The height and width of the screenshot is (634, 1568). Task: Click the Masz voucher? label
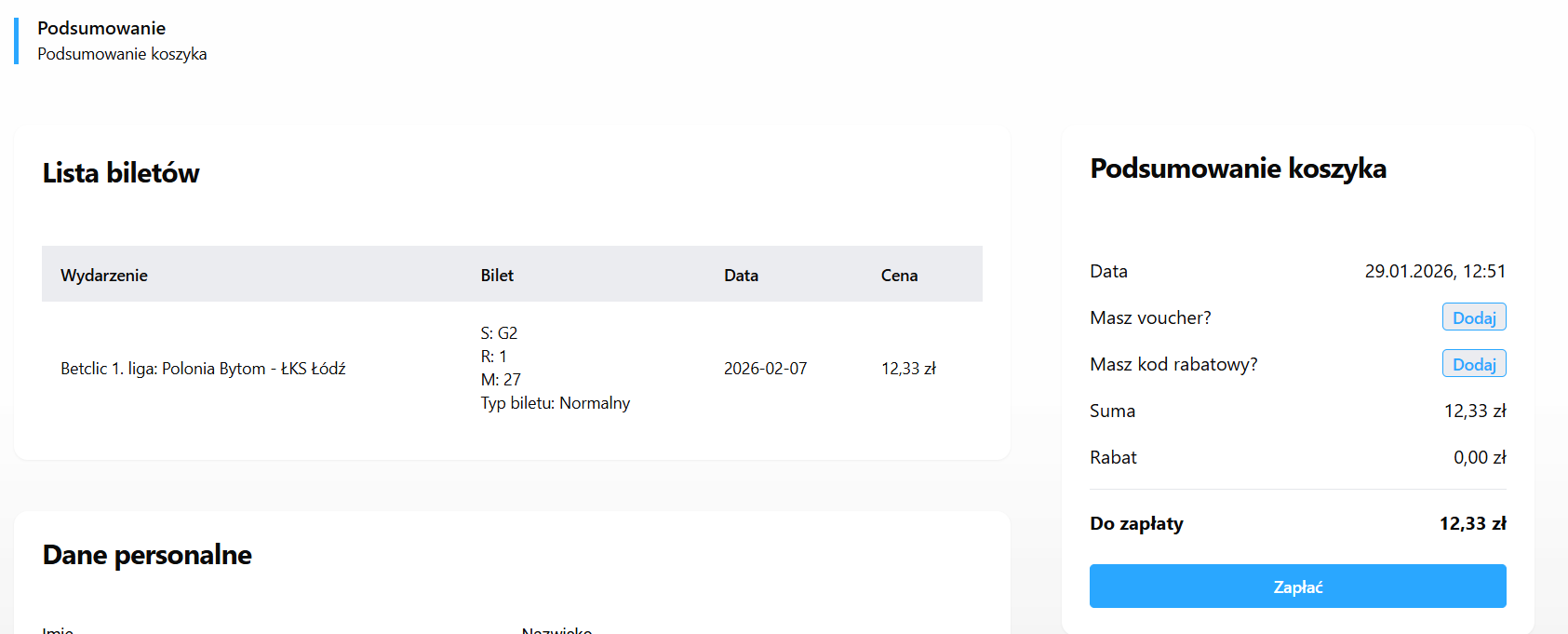pyautogui.click(x=1150, y=317)
